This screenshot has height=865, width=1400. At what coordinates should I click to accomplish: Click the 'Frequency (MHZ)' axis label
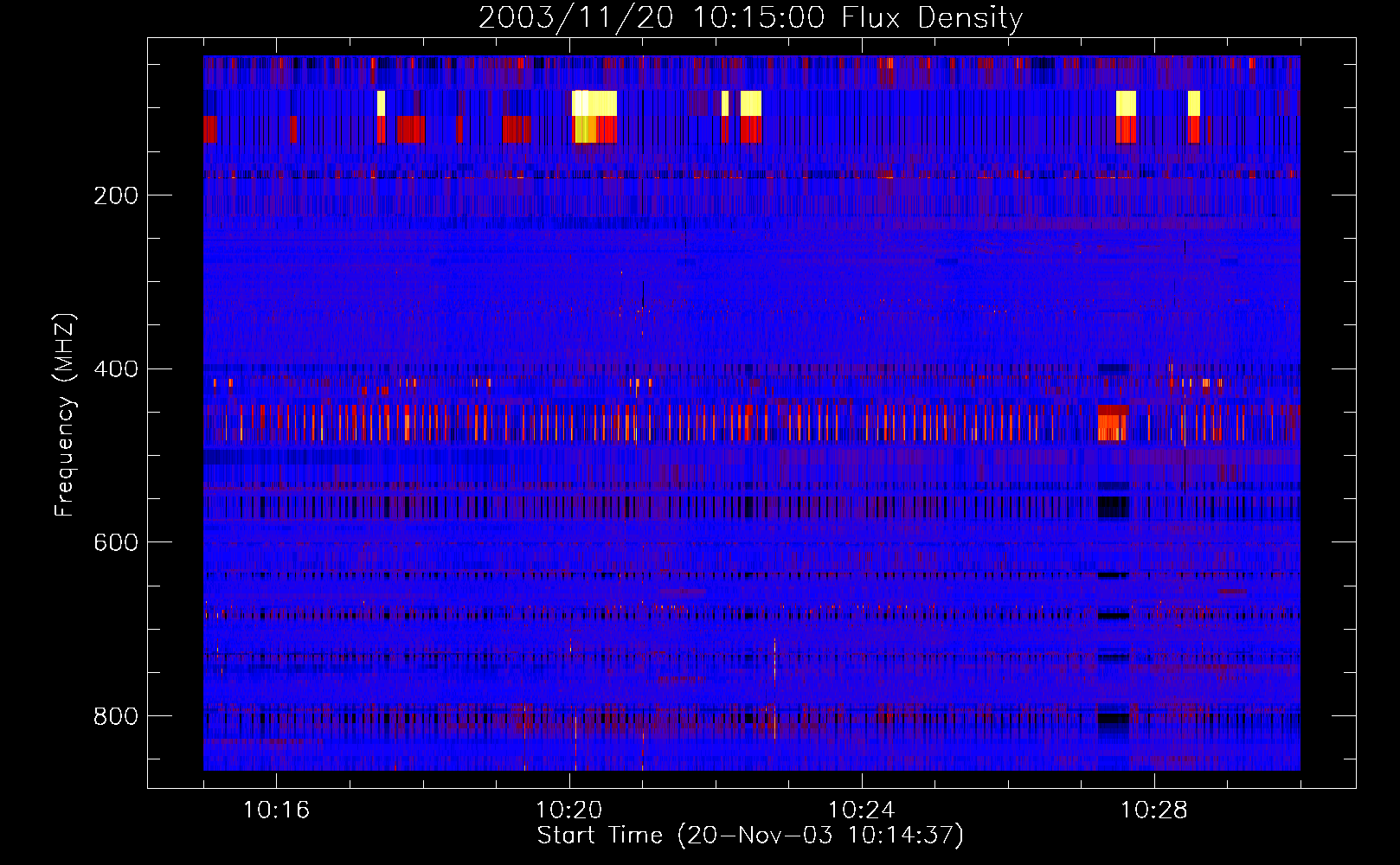[x=64, y=415]
